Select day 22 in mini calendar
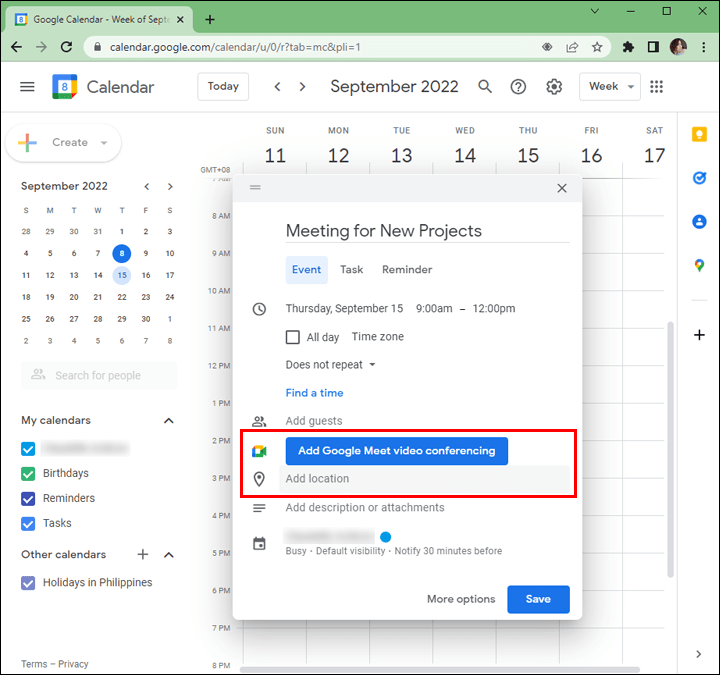 [x=122, y=297]
